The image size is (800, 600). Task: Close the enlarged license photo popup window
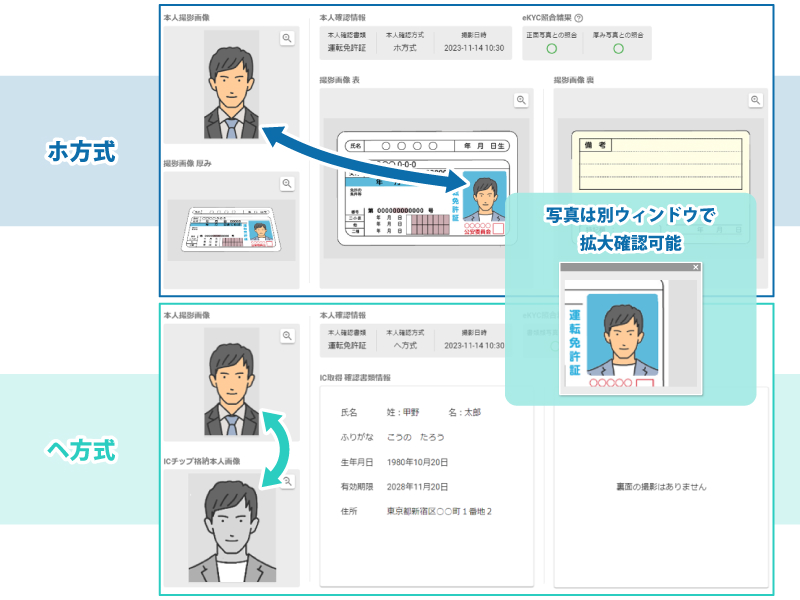click(x=696, y=268)
